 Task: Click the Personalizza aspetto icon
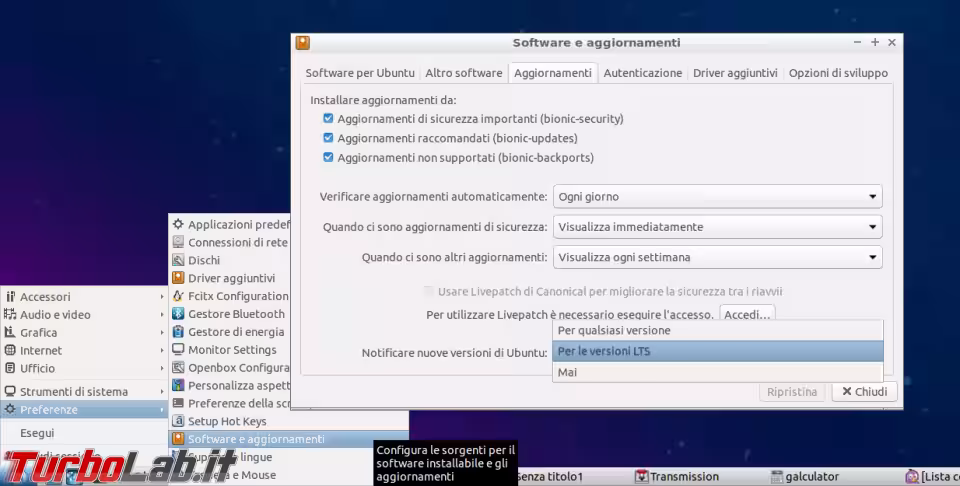click(x=178, y=385)
